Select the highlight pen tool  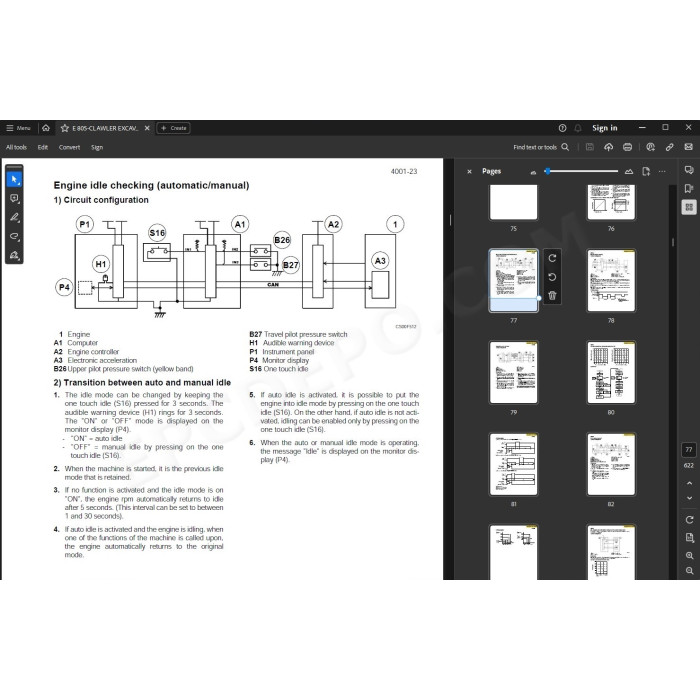(14, 217)
